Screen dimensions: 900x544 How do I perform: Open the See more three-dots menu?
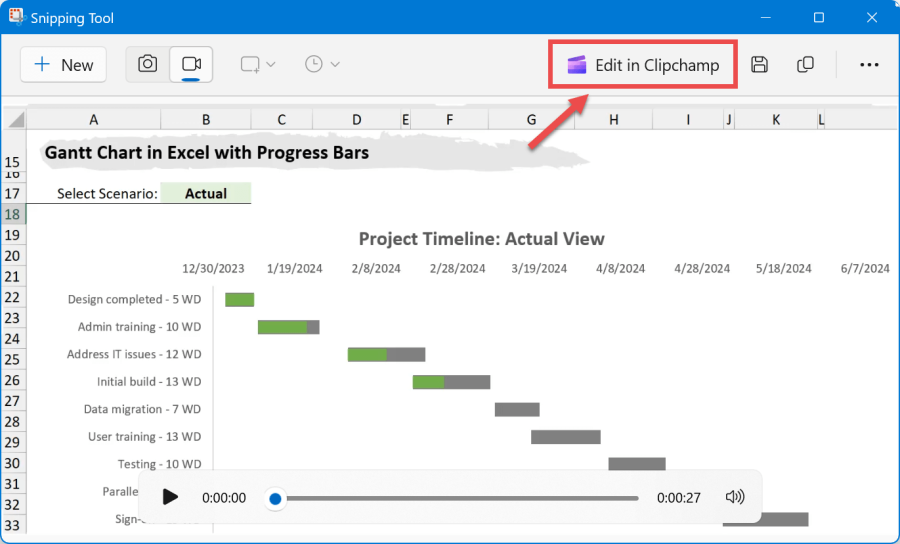click(x=869, y=65)
